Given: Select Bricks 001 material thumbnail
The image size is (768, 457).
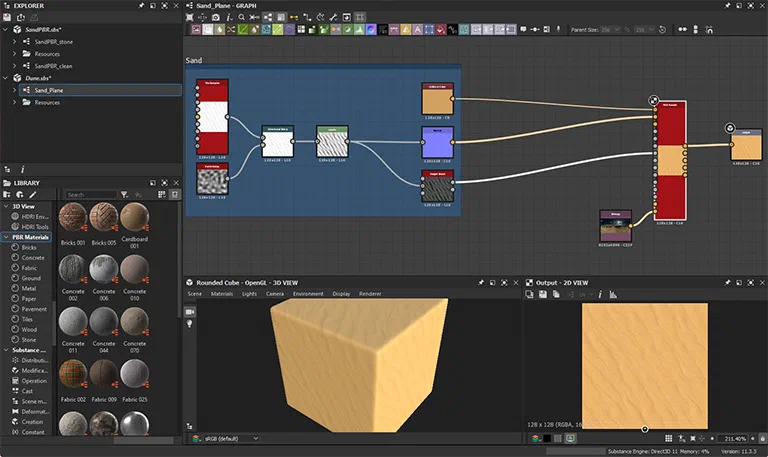Looking at the screenshot, I should (x=73, y=216).
